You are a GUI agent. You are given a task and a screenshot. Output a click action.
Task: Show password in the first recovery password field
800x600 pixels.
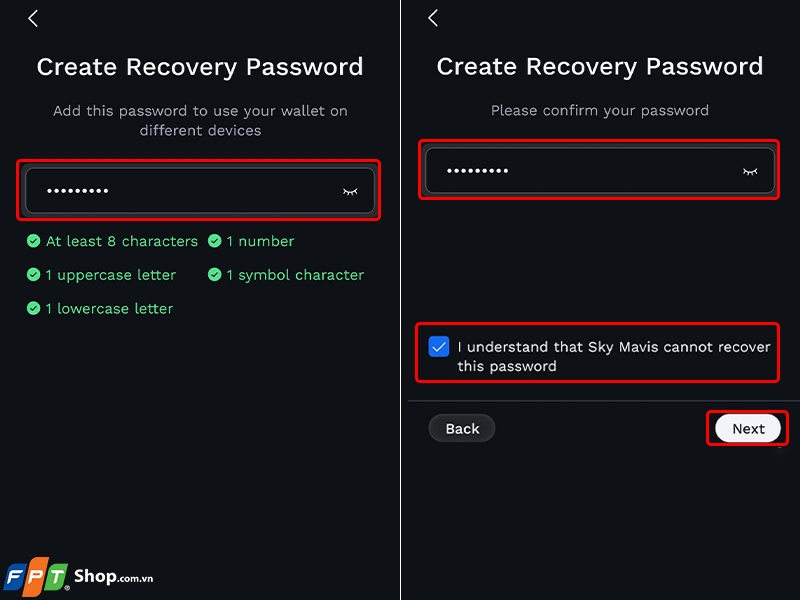coord(350,191)
